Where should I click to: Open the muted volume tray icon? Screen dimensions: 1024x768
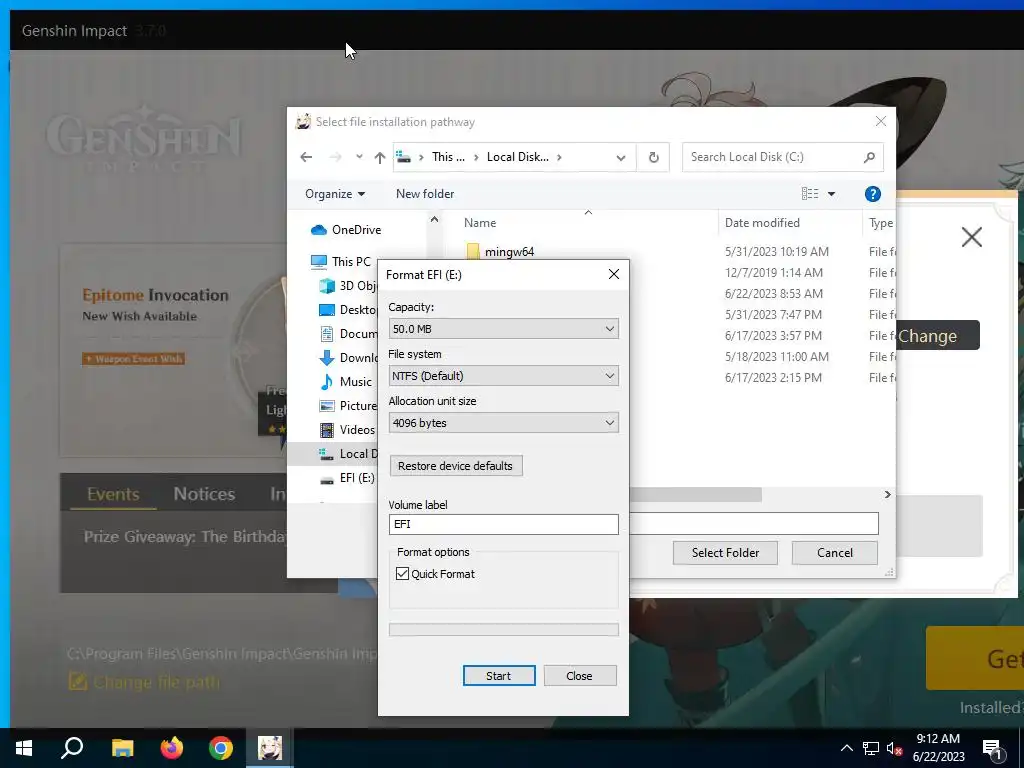895,748
